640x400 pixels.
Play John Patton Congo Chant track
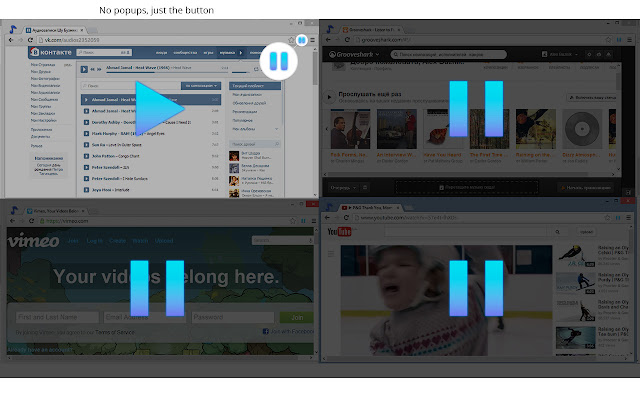[86, 156]
